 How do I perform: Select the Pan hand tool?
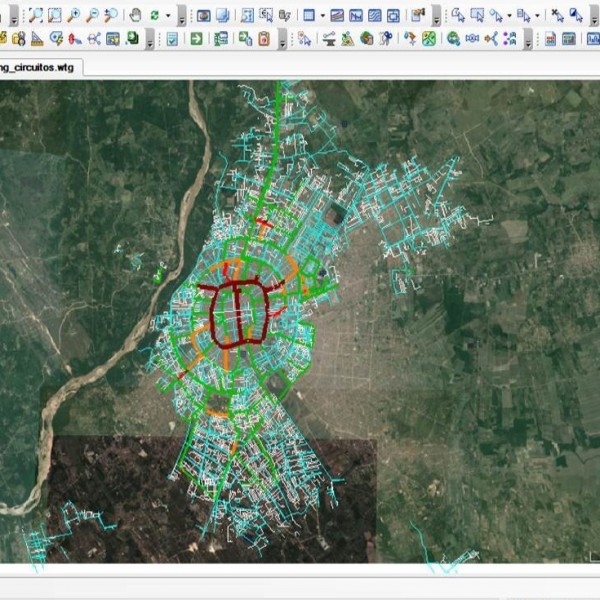click(x=135, y=15)
